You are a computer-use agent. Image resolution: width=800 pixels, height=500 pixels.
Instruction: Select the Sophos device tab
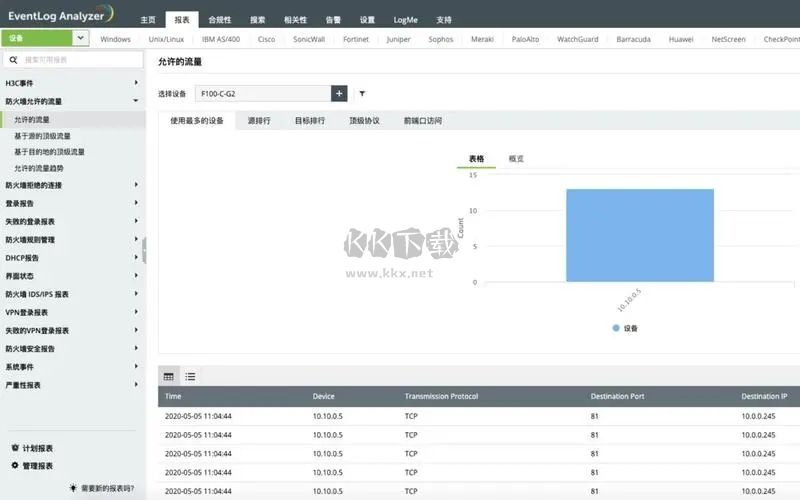point(441,39)
